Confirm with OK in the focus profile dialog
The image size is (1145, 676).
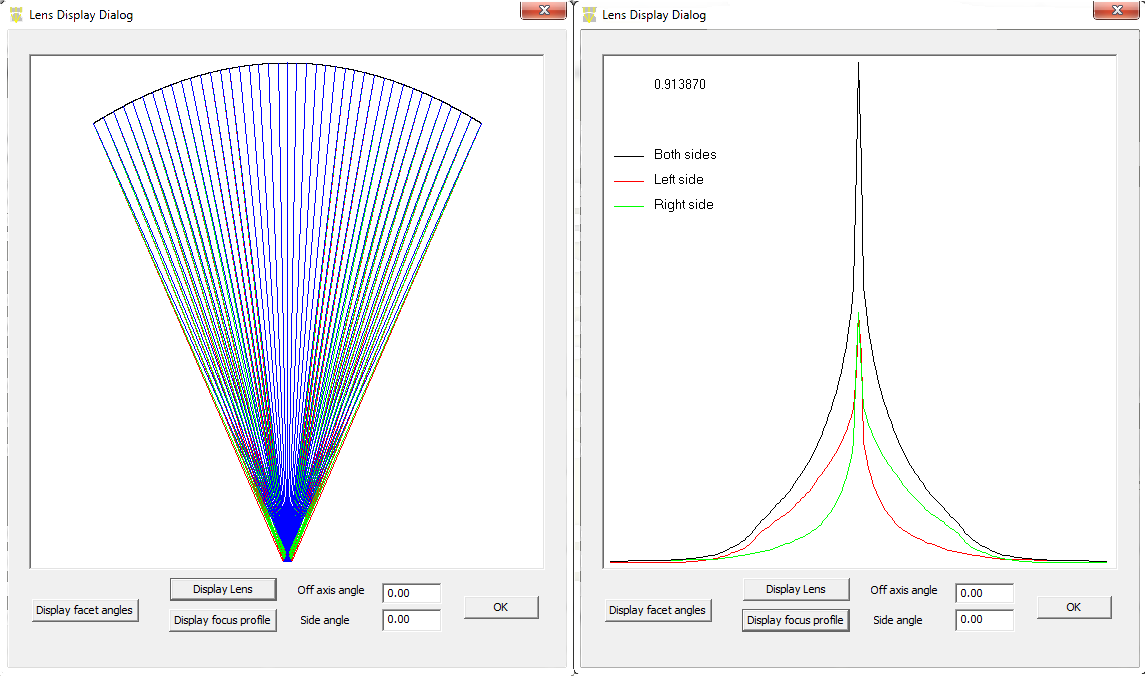click(1074, 607)
